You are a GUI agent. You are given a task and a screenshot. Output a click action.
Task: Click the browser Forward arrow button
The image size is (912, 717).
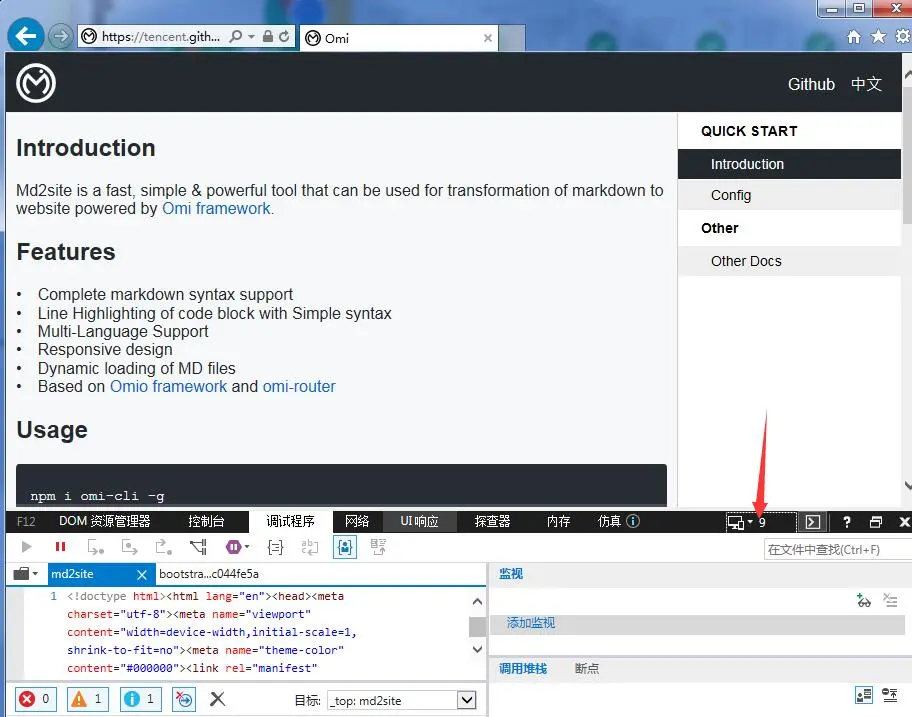tap(60, 37)
